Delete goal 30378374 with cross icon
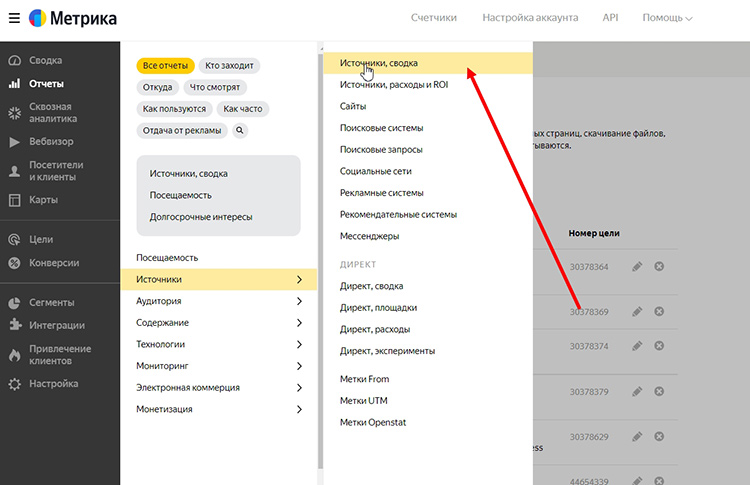The width and height of the screenshot is (750, 485). 659,346
